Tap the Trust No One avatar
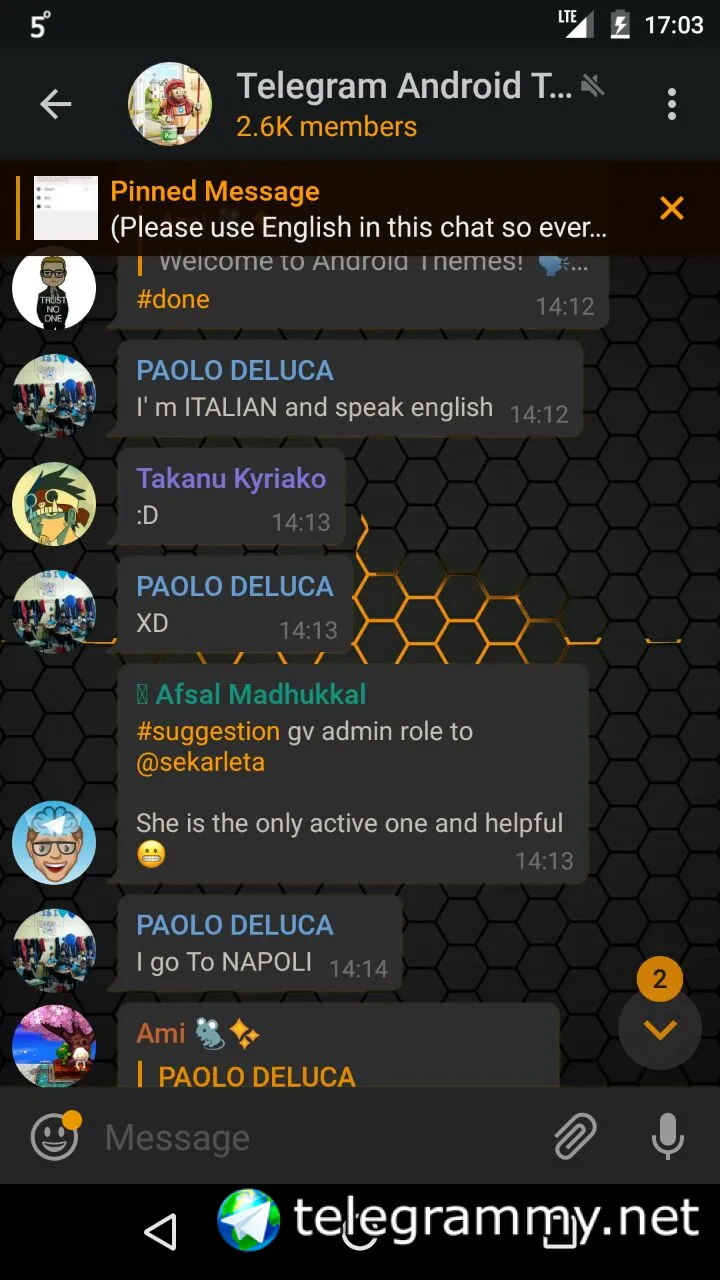 [54, 288]
